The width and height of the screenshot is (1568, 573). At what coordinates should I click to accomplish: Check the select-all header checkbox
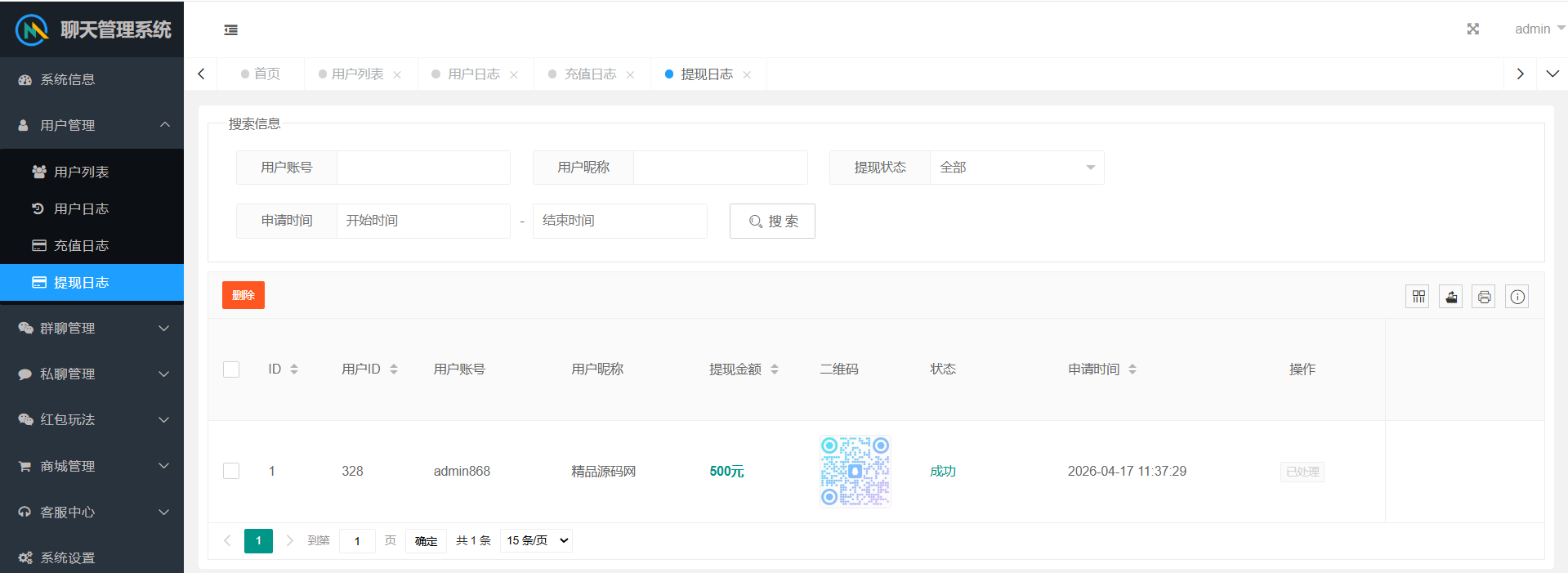tap(231, 369)
